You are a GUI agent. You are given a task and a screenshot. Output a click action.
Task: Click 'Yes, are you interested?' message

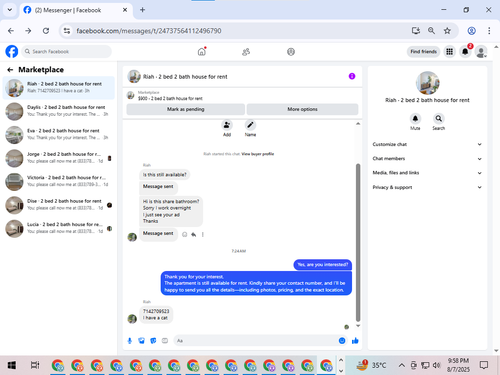(x=323, y=265)
